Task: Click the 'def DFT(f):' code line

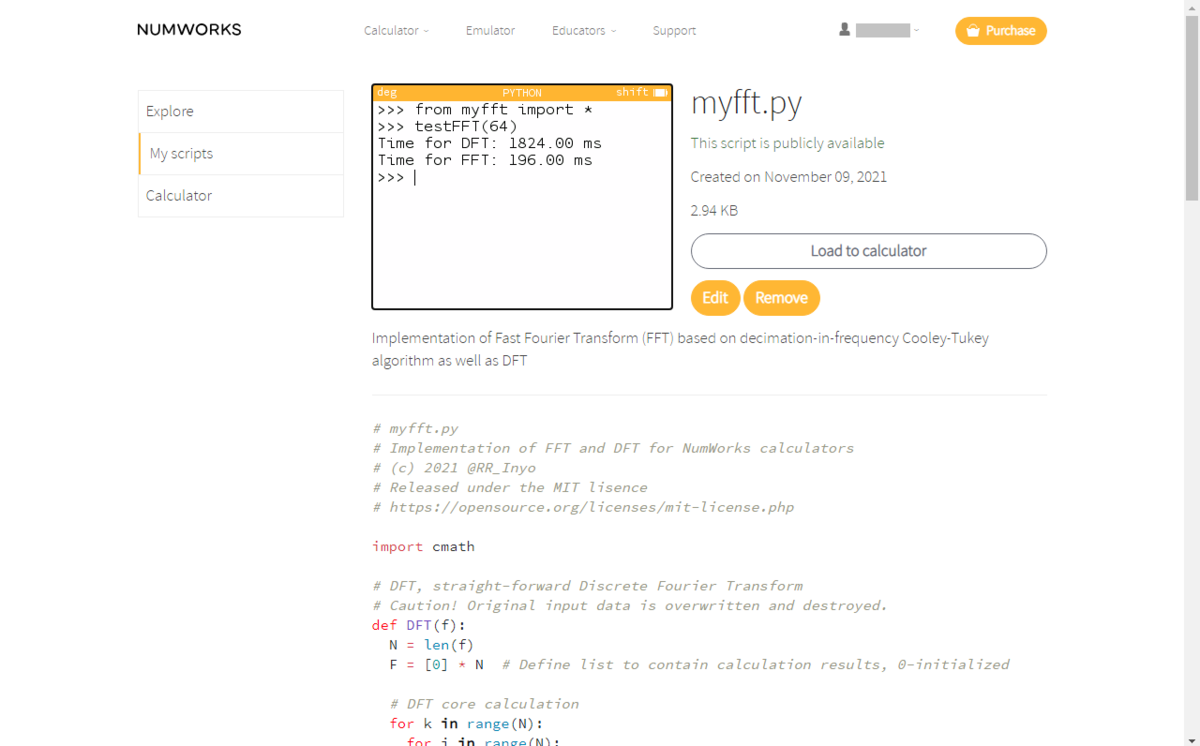Action: pos(419,625)
